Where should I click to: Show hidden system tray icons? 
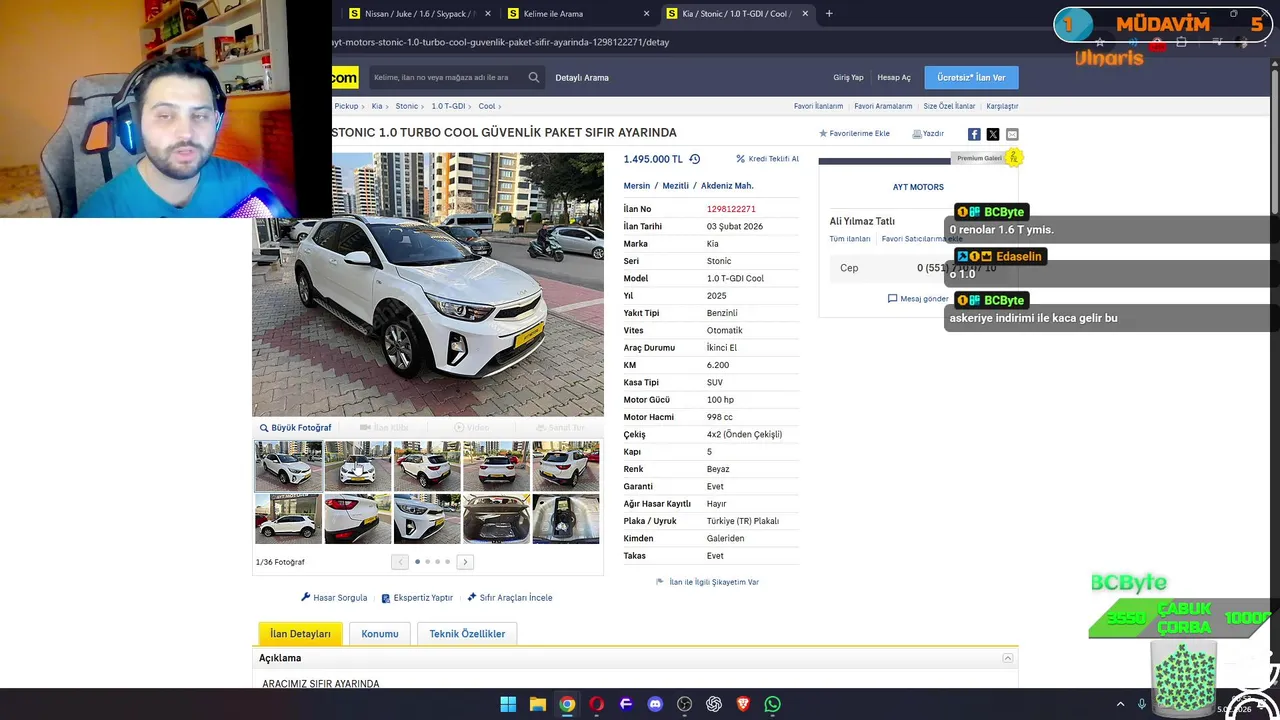pos(1120,704)
